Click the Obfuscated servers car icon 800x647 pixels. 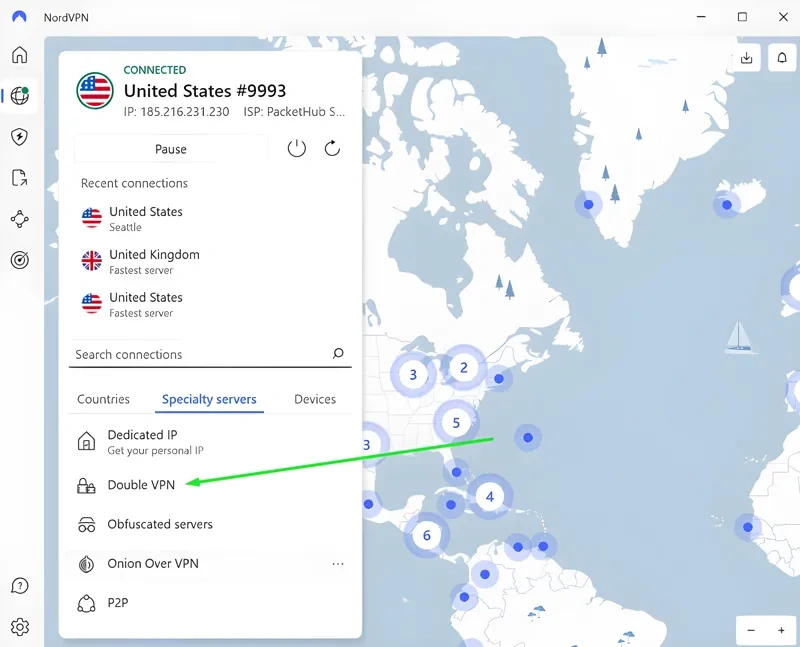click(86, 525)
